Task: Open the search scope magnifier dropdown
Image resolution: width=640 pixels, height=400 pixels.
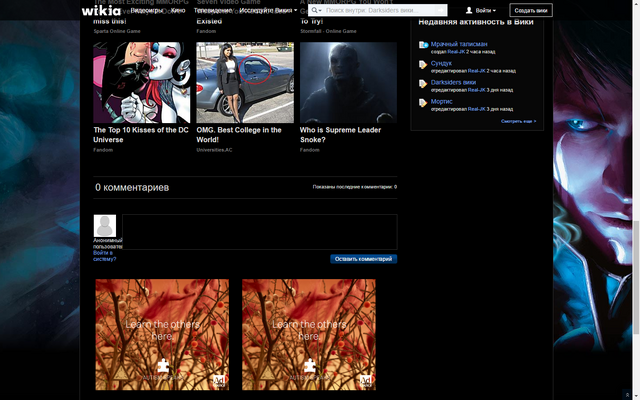Action: pyautogui.click(x=316, y=10)
